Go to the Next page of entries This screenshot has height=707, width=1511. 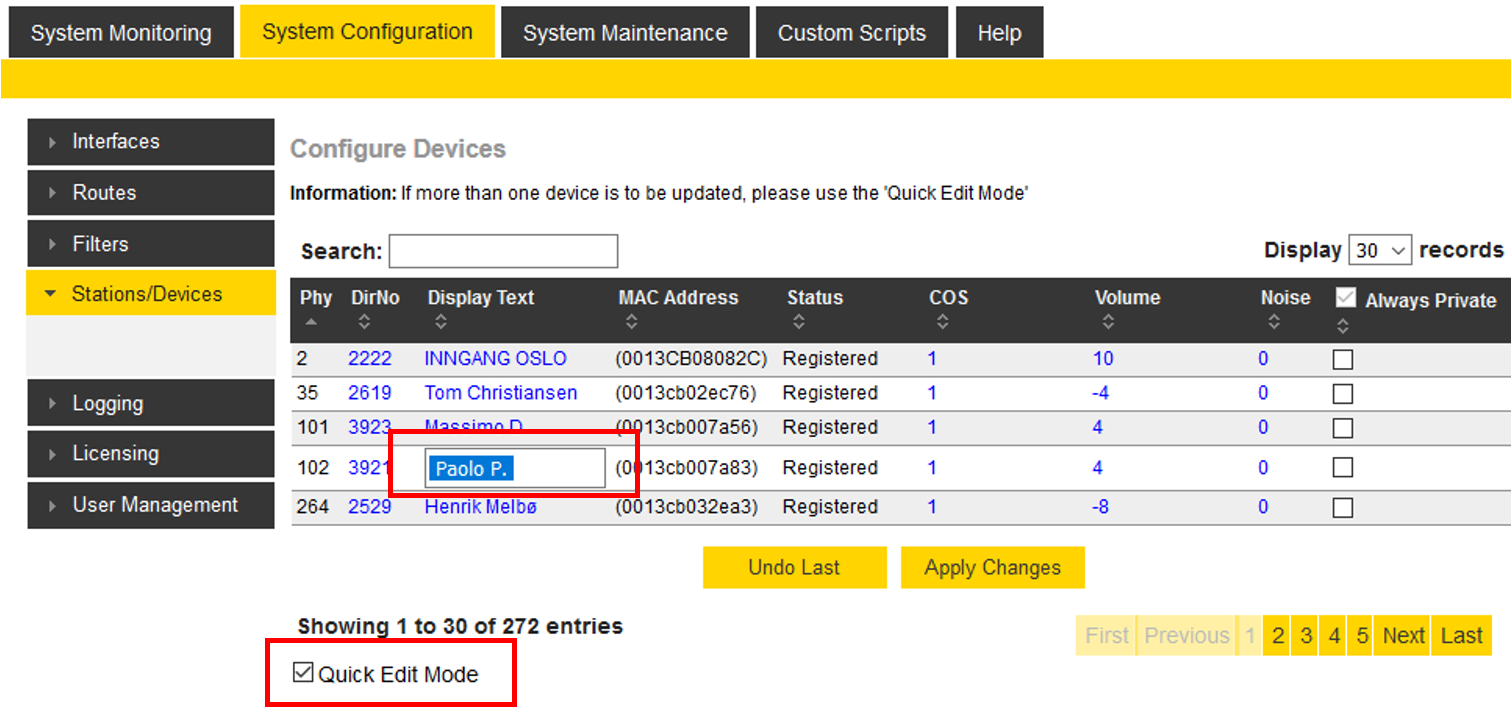[1403, 636]
